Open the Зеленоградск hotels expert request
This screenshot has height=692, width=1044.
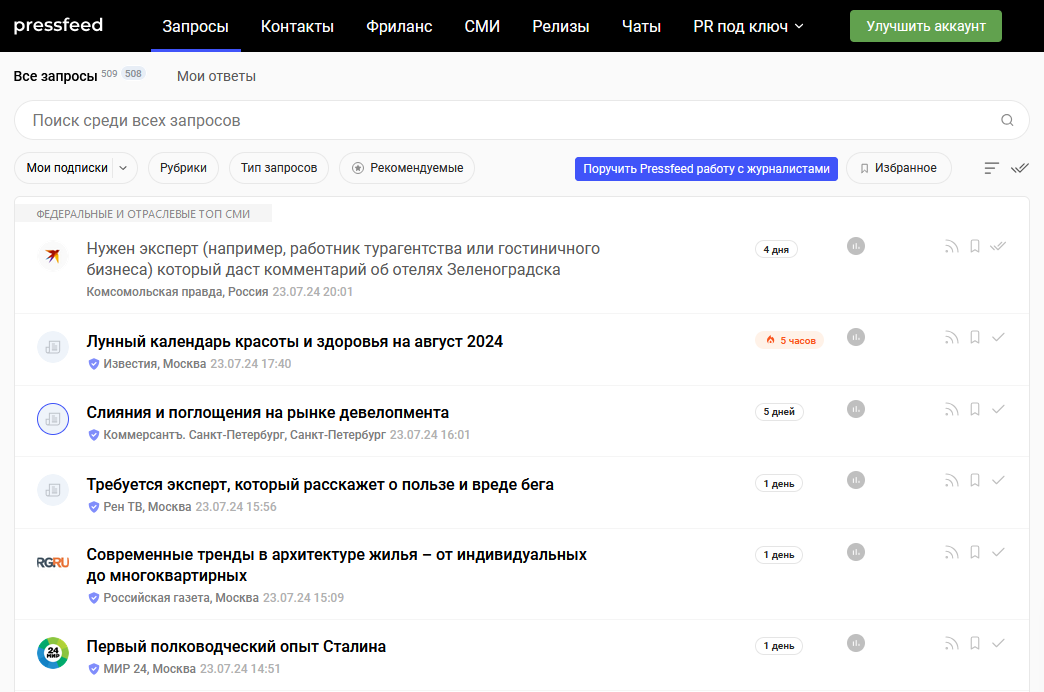tap(343, 258)
